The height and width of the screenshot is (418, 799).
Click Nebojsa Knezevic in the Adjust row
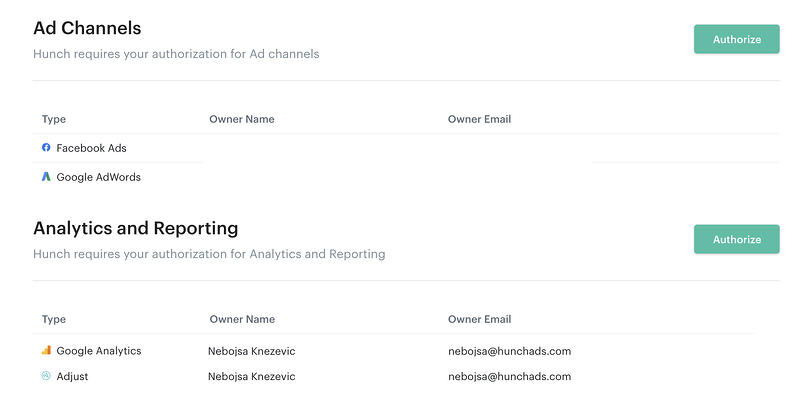[251, 376]
